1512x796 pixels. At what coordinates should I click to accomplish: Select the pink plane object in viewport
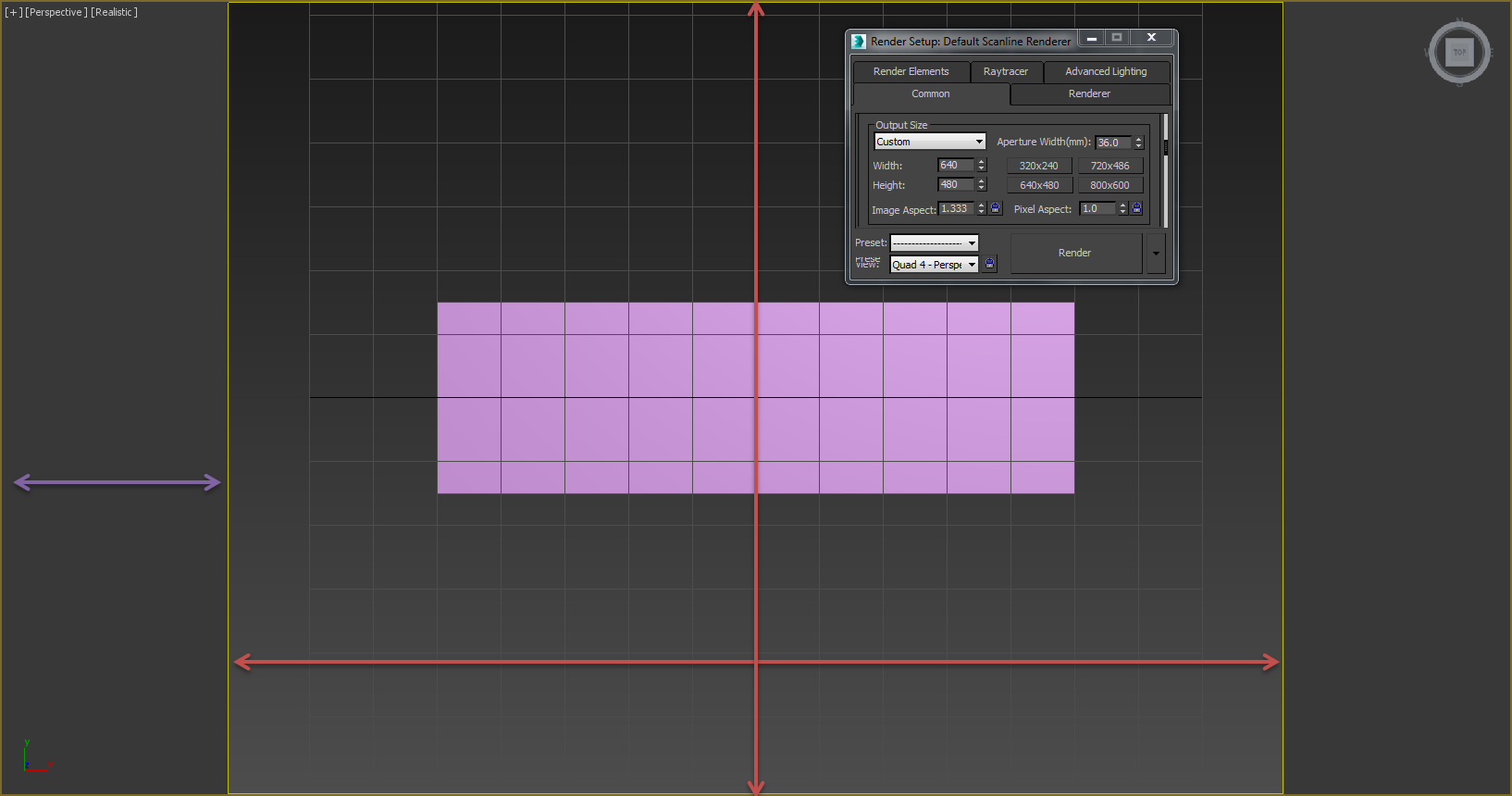(756, 398)
